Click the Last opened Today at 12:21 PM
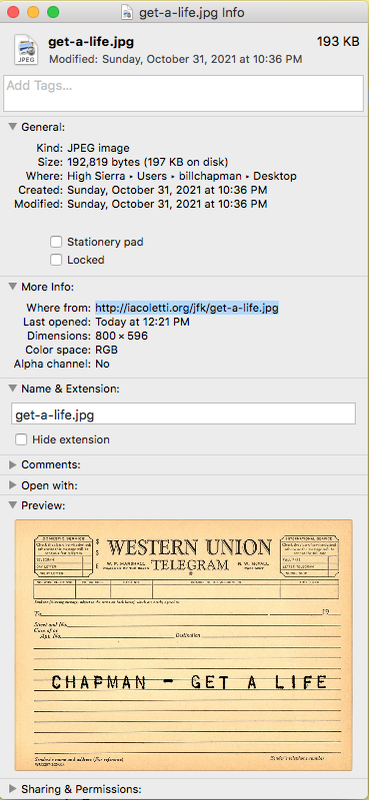This screenshot has height=800, width=369. 142,322
